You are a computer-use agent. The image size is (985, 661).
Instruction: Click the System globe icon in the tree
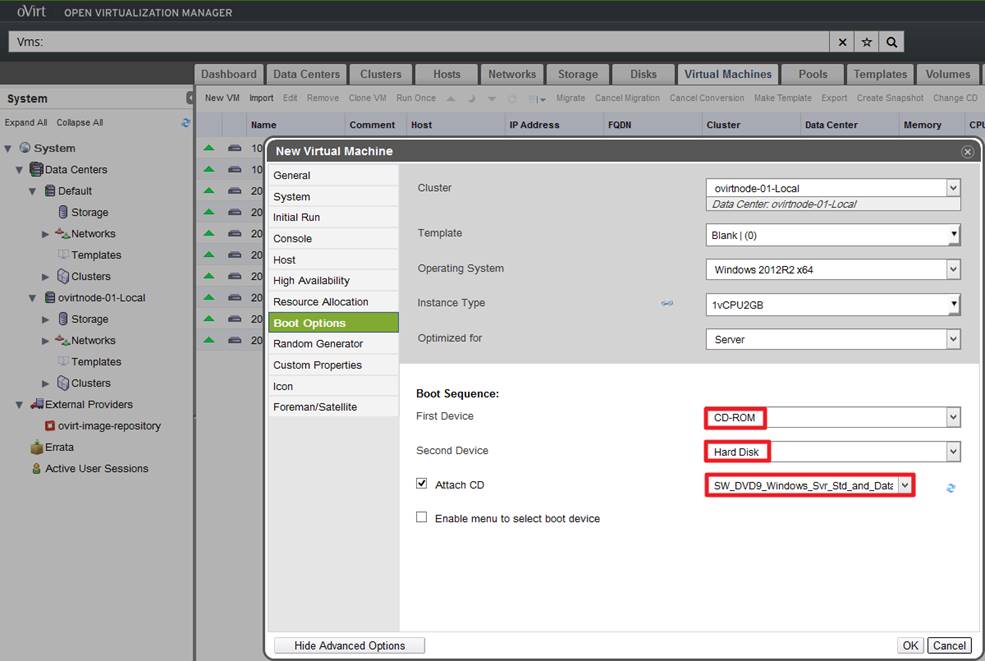pos(25,148)
